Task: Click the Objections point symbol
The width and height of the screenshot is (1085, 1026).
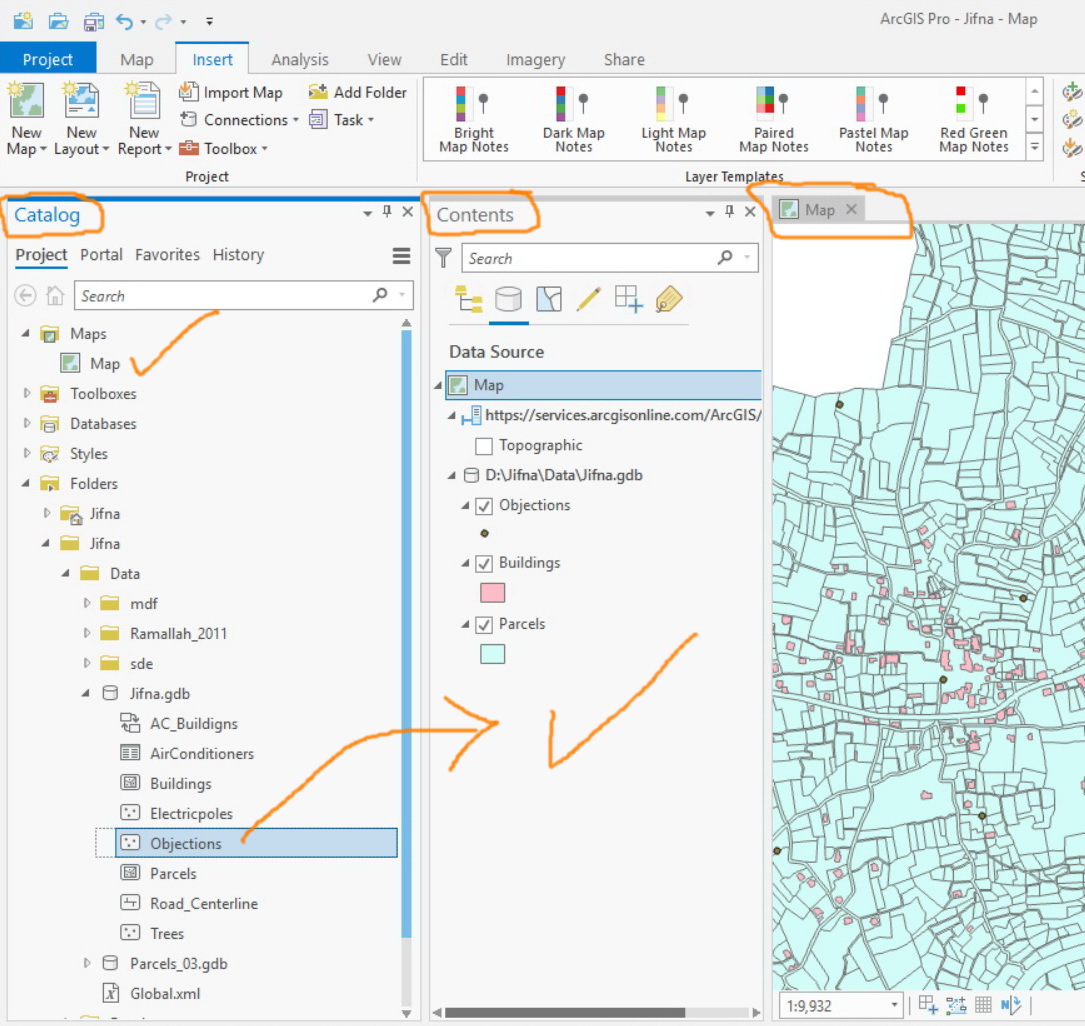Action: coord(484,533)
